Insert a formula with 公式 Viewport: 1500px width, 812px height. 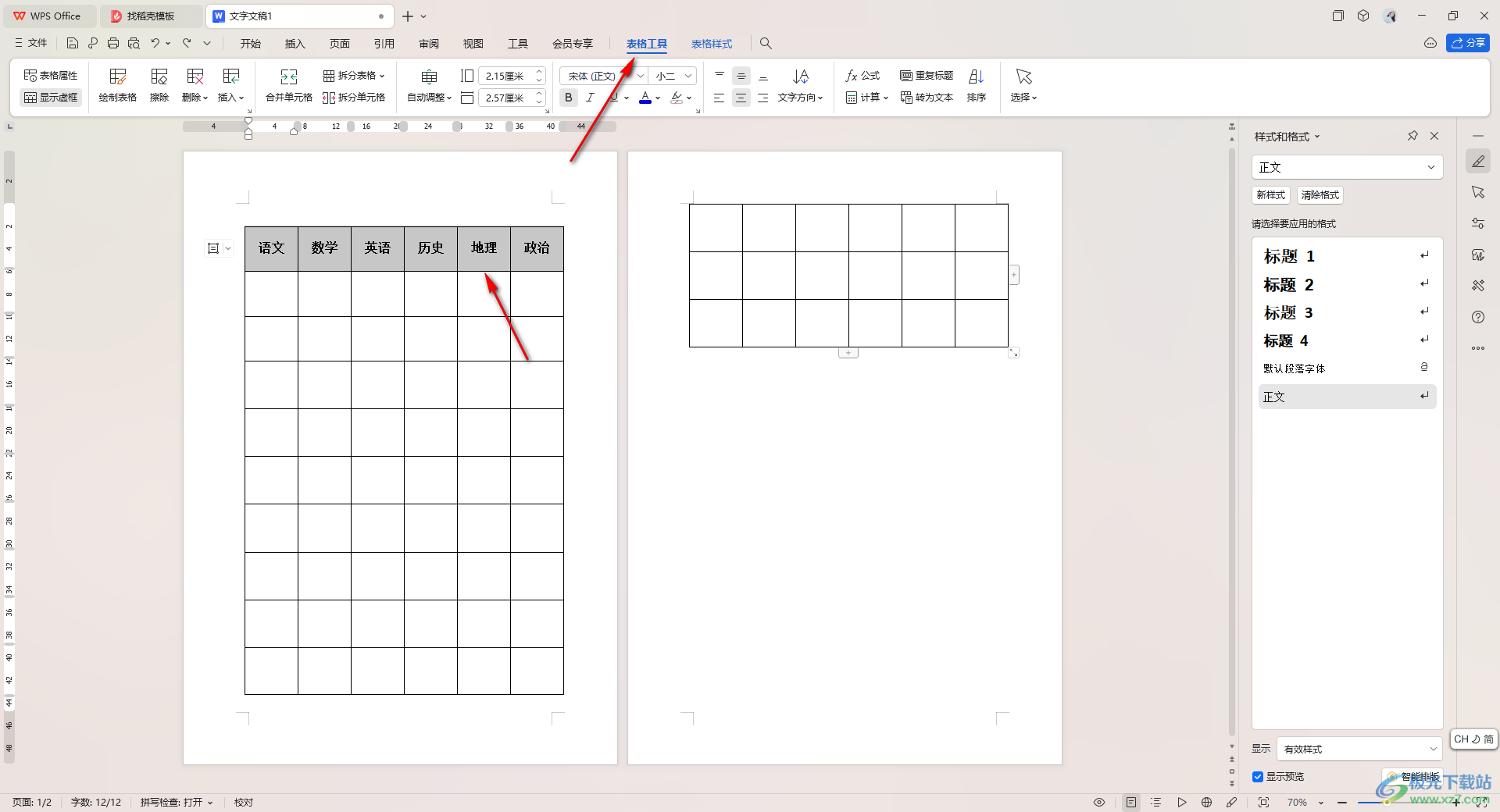tap(862, 75)
